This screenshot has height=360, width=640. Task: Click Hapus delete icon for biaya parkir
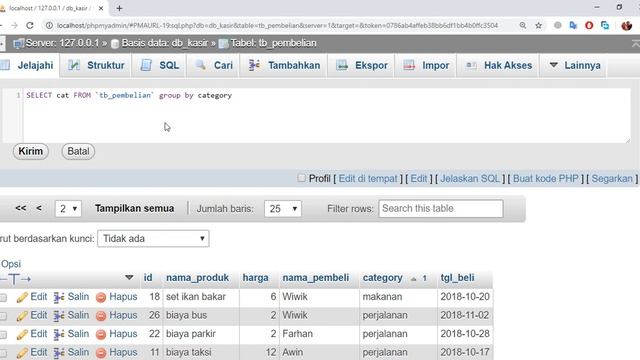tap(101, 335)
